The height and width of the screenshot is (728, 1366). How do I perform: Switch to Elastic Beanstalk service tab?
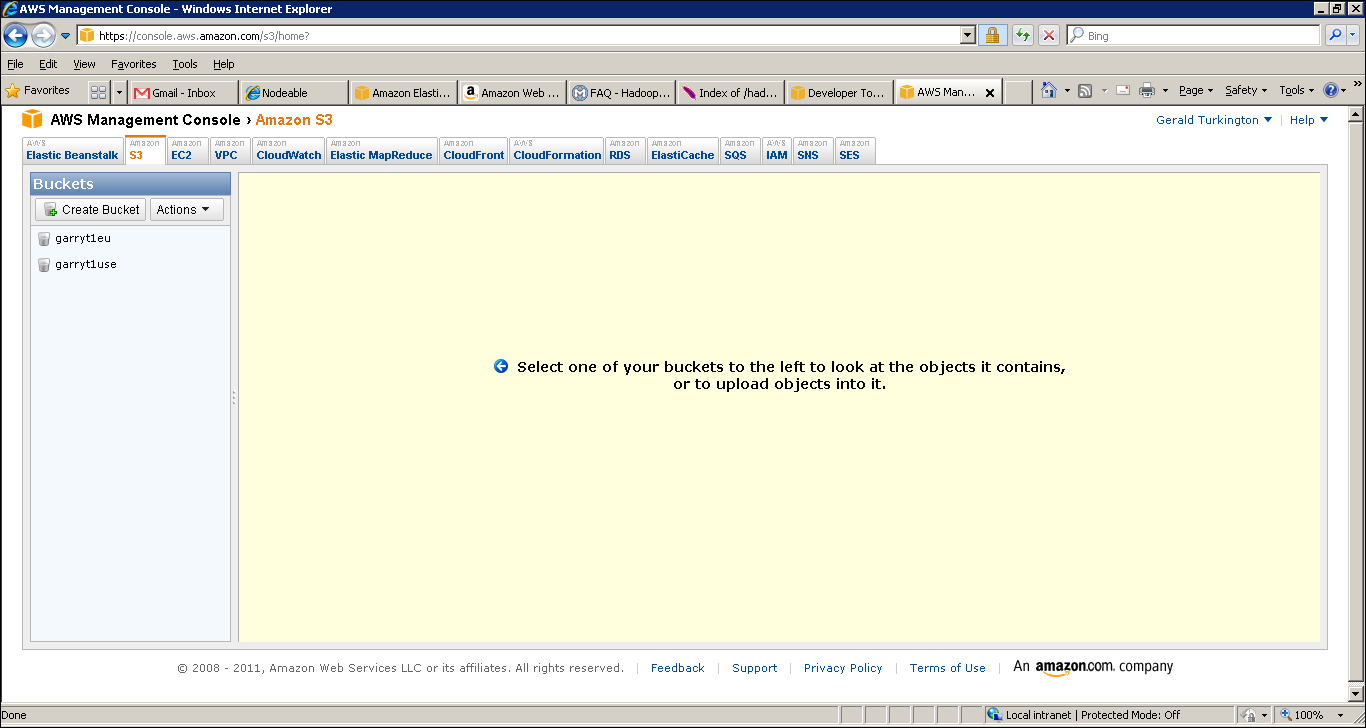[72, 151]
